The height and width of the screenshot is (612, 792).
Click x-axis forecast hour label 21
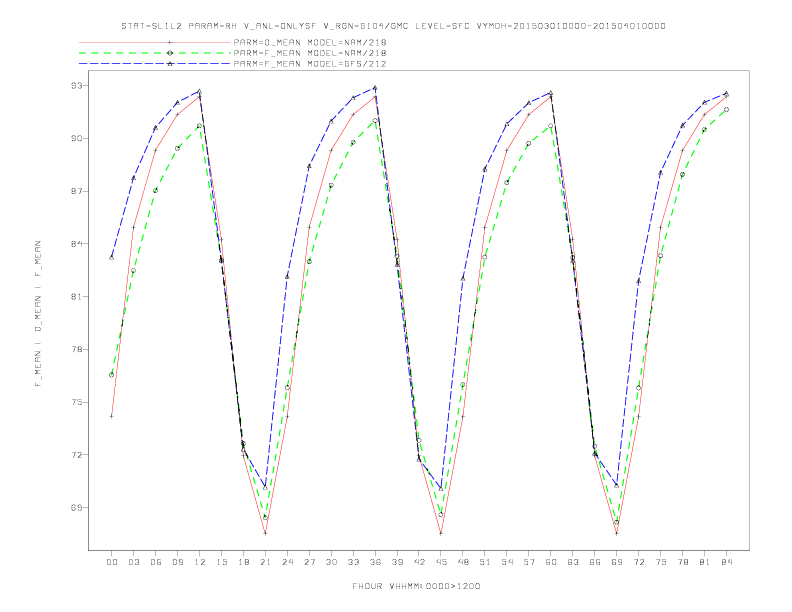(x=266, y=562)
